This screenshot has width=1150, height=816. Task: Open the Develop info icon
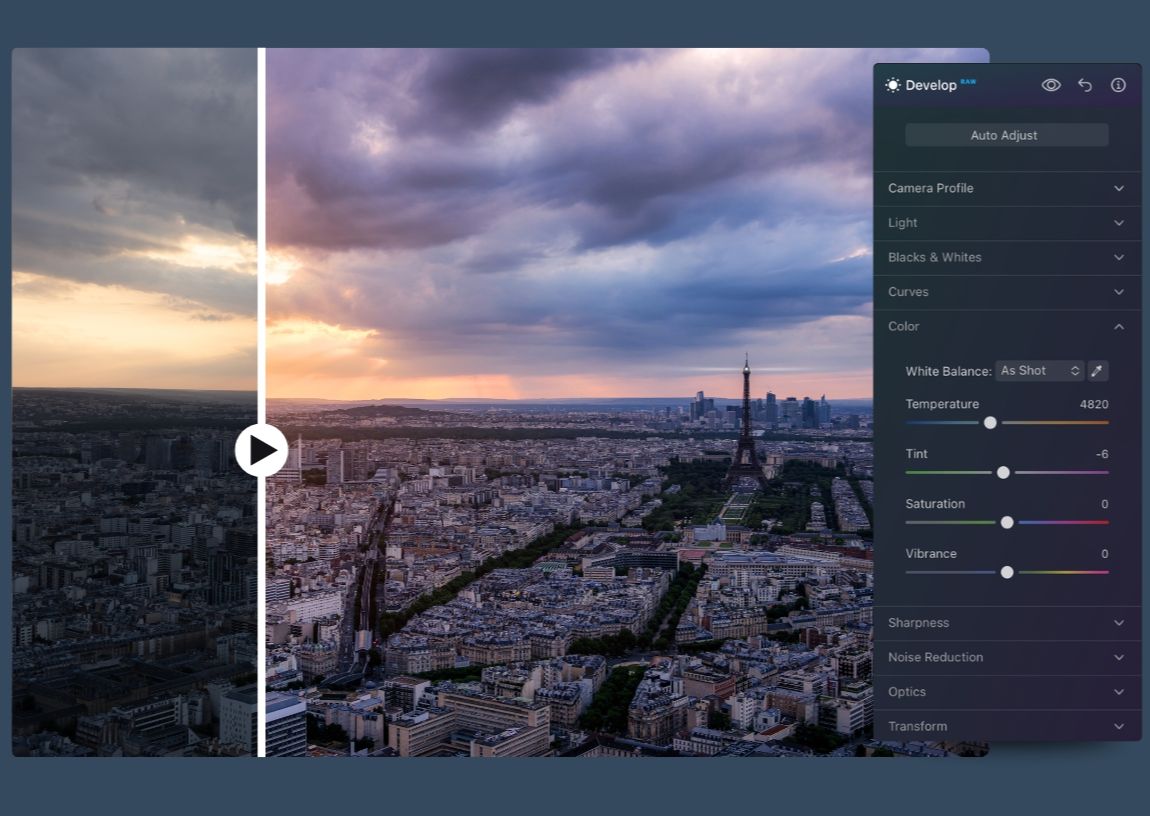click(x=1118, y=85)
